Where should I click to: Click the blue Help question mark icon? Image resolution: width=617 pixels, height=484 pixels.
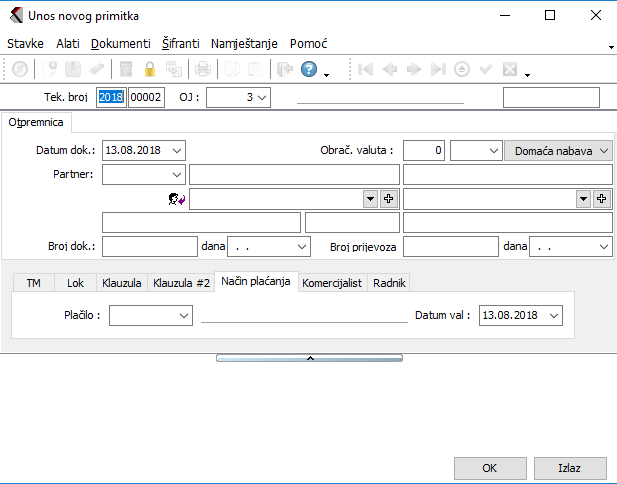(x=309, y=69)
